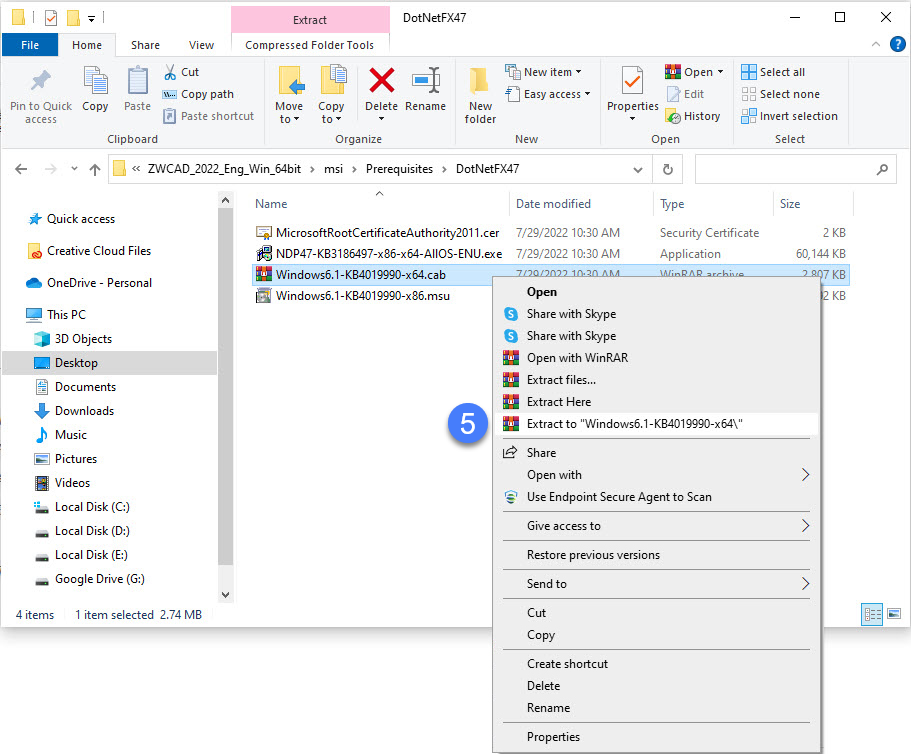Expand the ribbon Open dropdown arrow
The image size is (911, 754).
coord(720,72)
